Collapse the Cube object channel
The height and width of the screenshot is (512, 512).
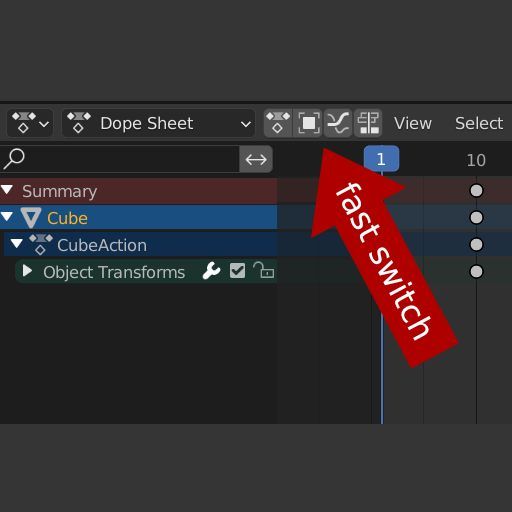tap(7, 217)
